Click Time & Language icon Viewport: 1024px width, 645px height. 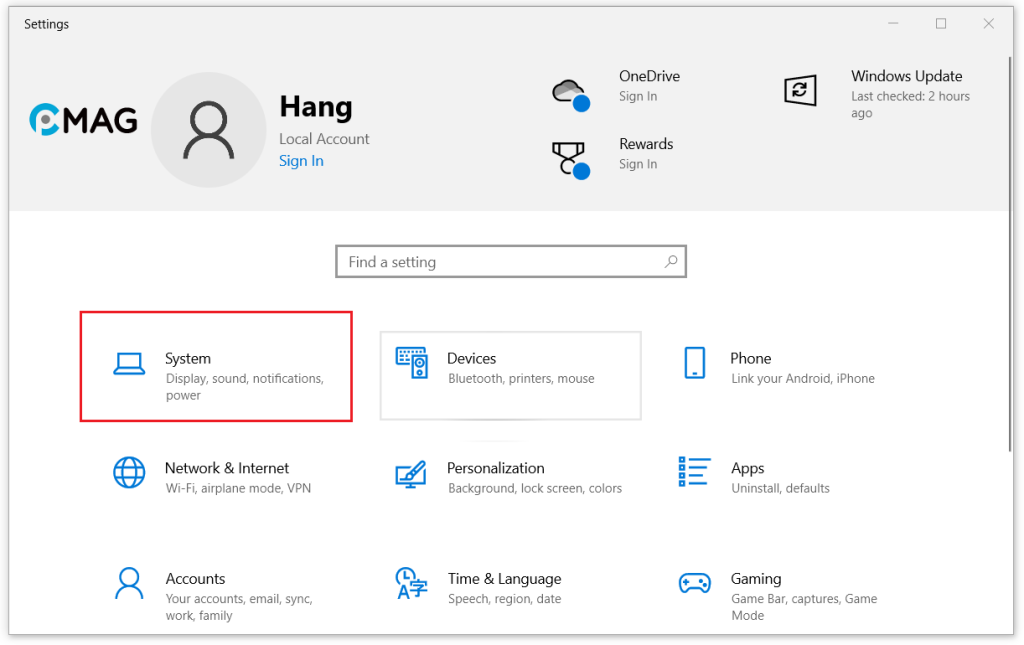click(411, 582)
